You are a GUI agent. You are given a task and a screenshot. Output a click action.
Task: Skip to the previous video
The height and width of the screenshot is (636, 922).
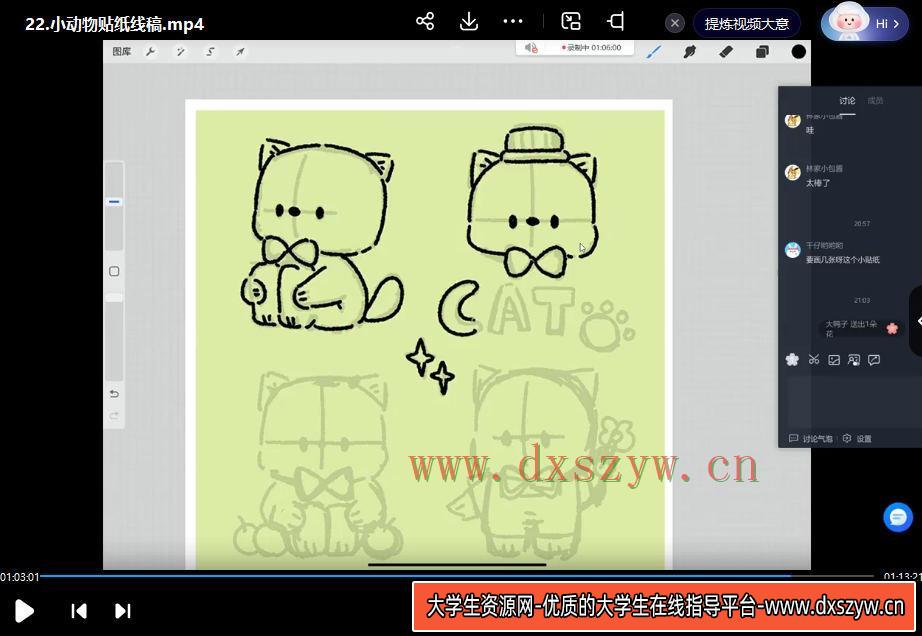point(79,611)
